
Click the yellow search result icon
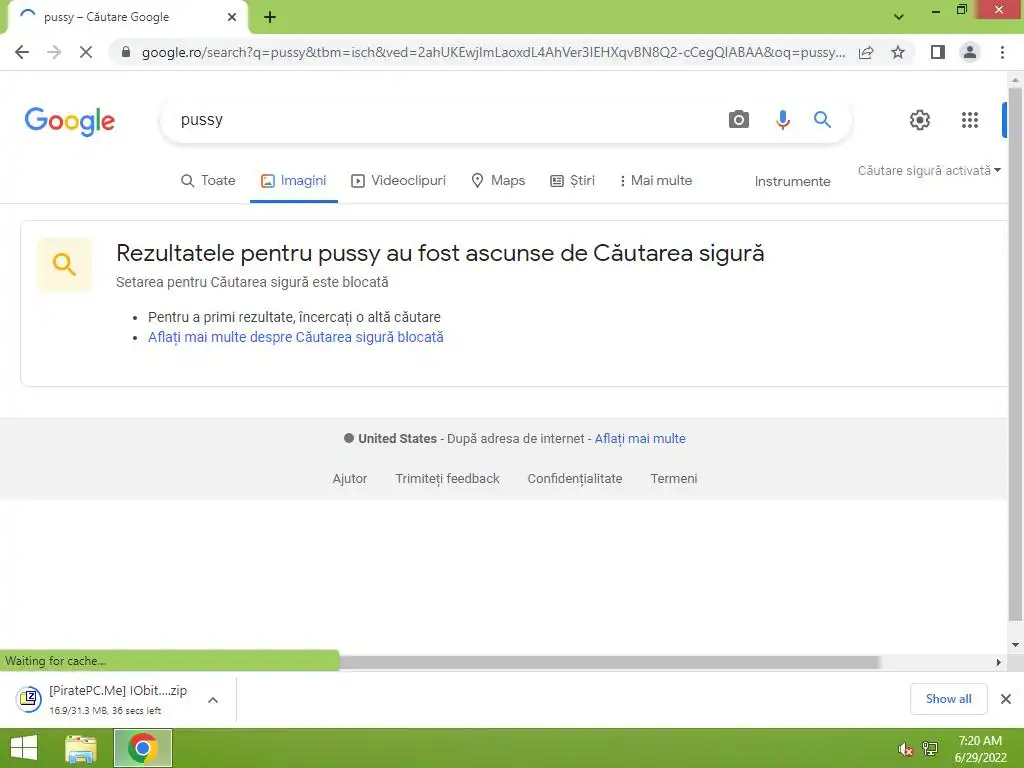point(64,264)
